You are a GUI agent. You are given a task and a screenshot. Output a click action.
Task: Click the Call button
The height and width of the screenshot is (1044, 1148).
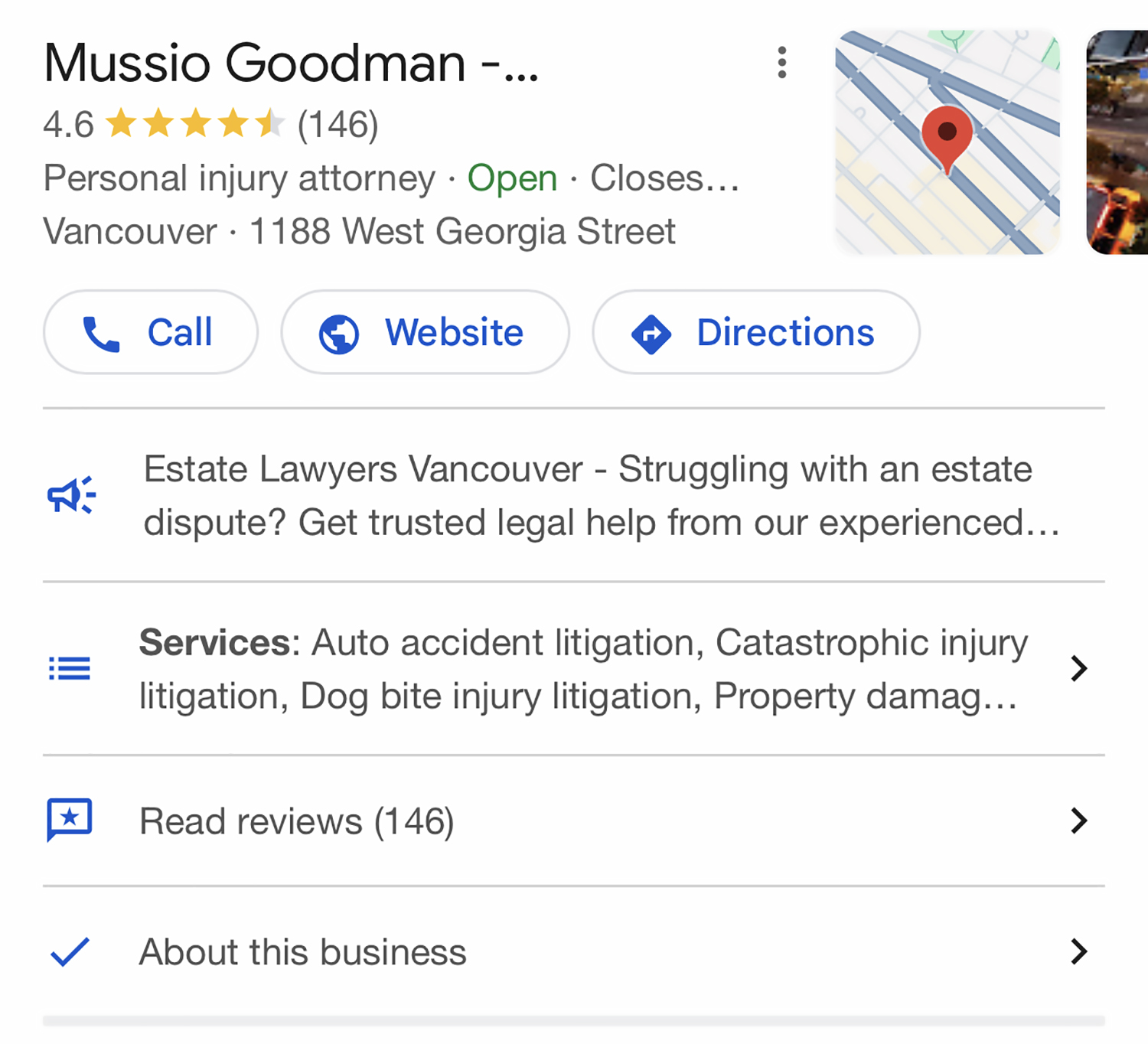tap(151, 332)
